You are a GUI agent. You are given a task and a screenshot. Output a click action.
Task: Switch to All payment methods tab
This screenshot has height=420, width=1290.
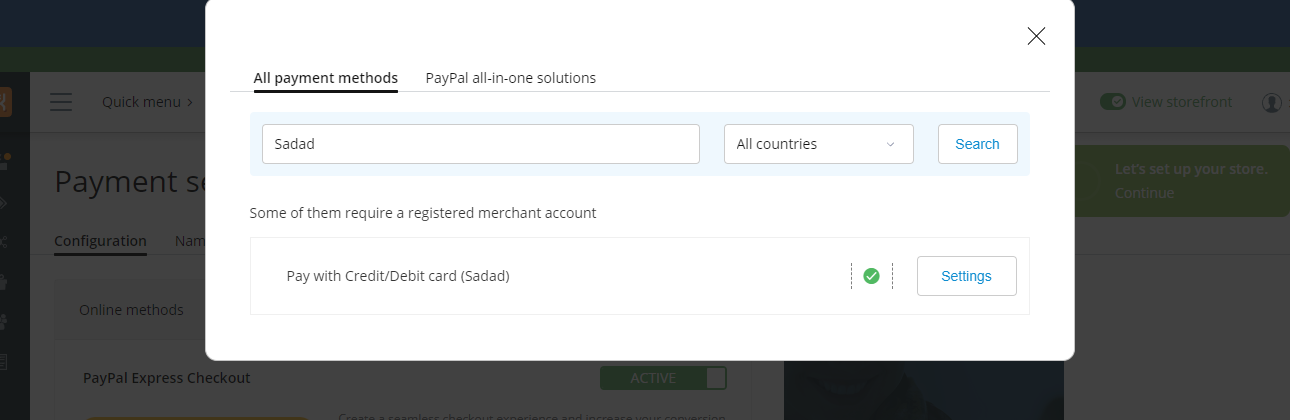325,78
